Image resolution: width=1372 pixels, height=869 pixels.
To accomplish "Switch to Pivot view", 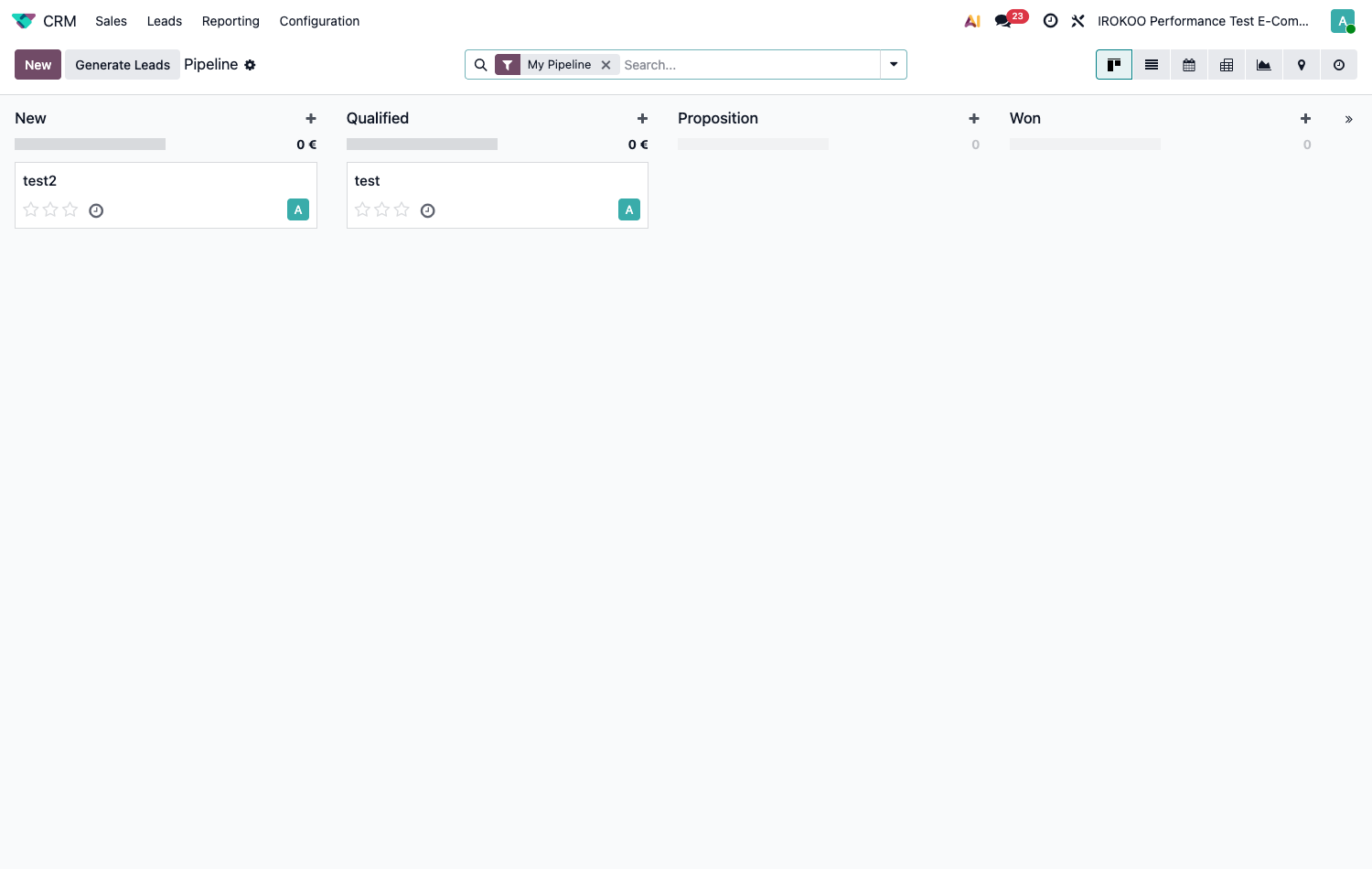I will pyautogui.click(x=1227, y=65).
